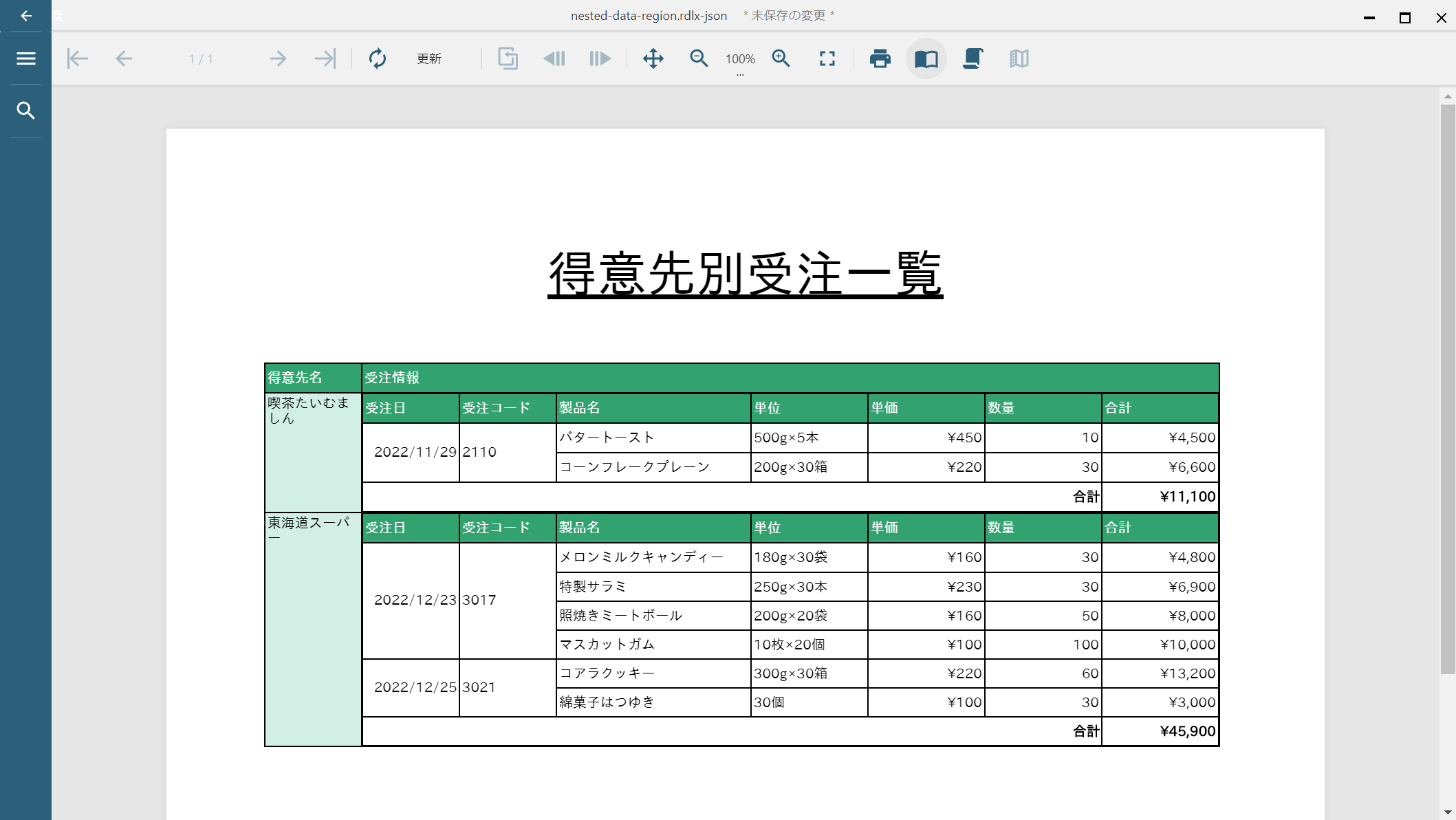Close the window

(x=1442, y=17)
